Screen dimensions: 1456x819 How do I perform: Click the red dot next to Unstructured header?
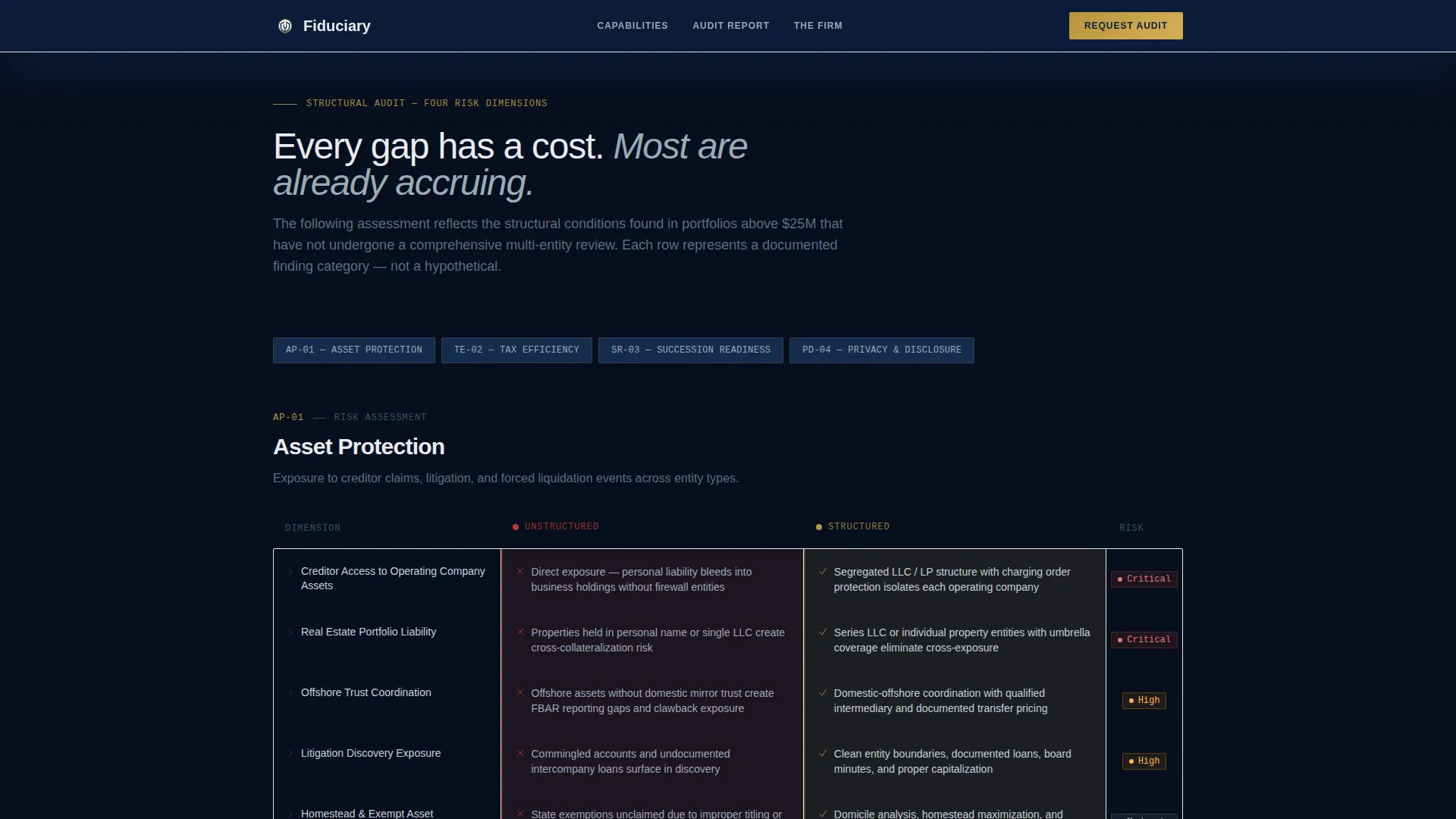516,527
